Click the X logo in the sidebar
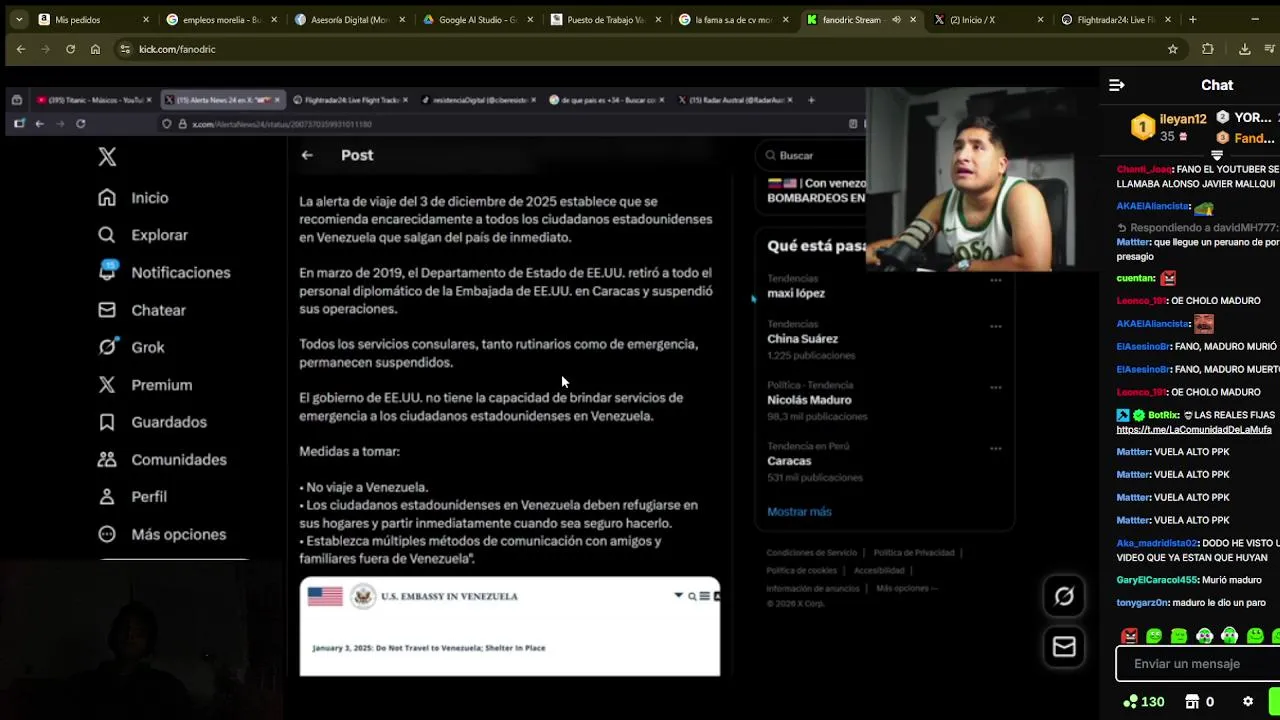1280x720 pixels. click(107, 156)
